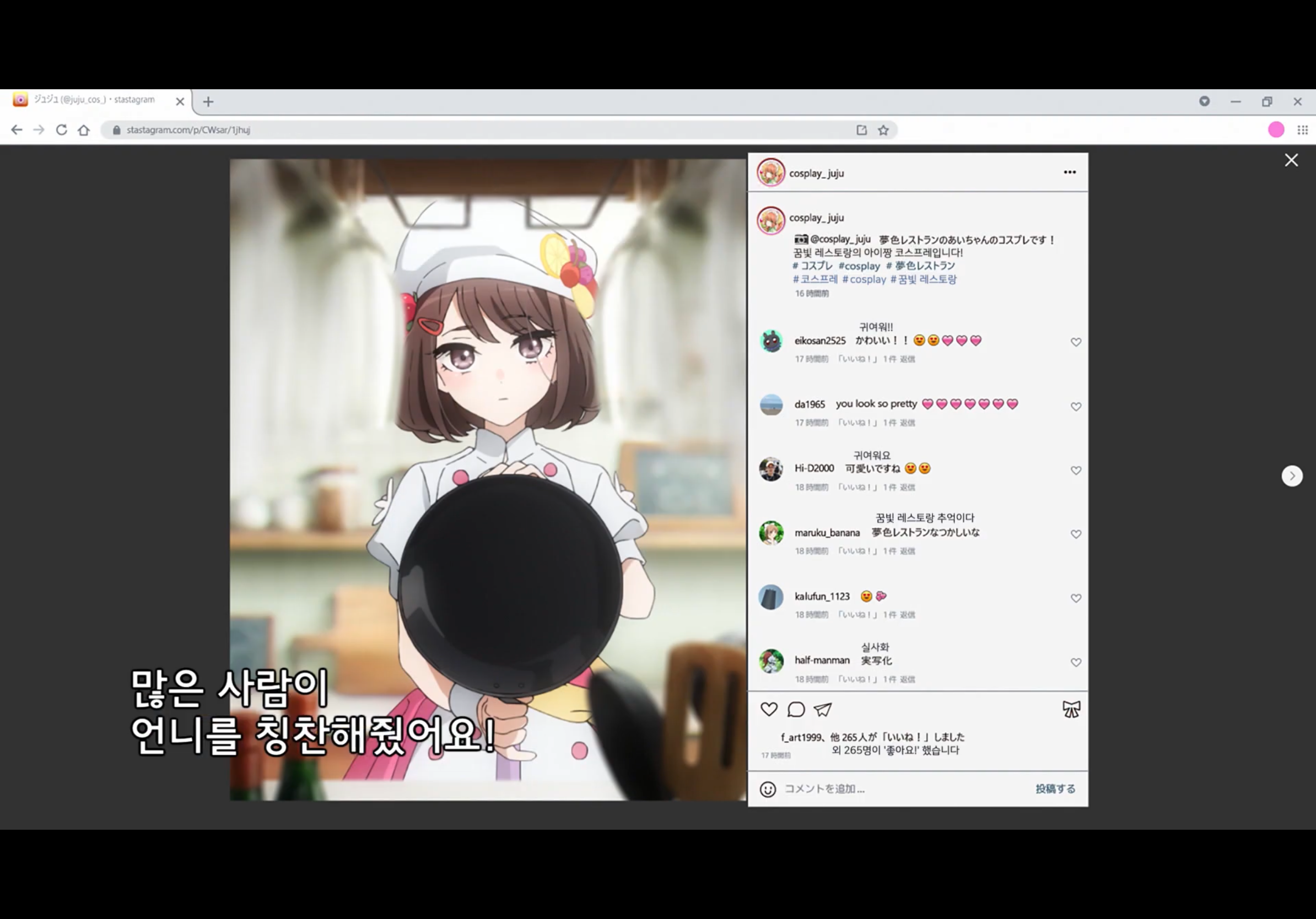Open the #コスプレ hashtag
1316x919 pixels.
[x=812, y=266]
